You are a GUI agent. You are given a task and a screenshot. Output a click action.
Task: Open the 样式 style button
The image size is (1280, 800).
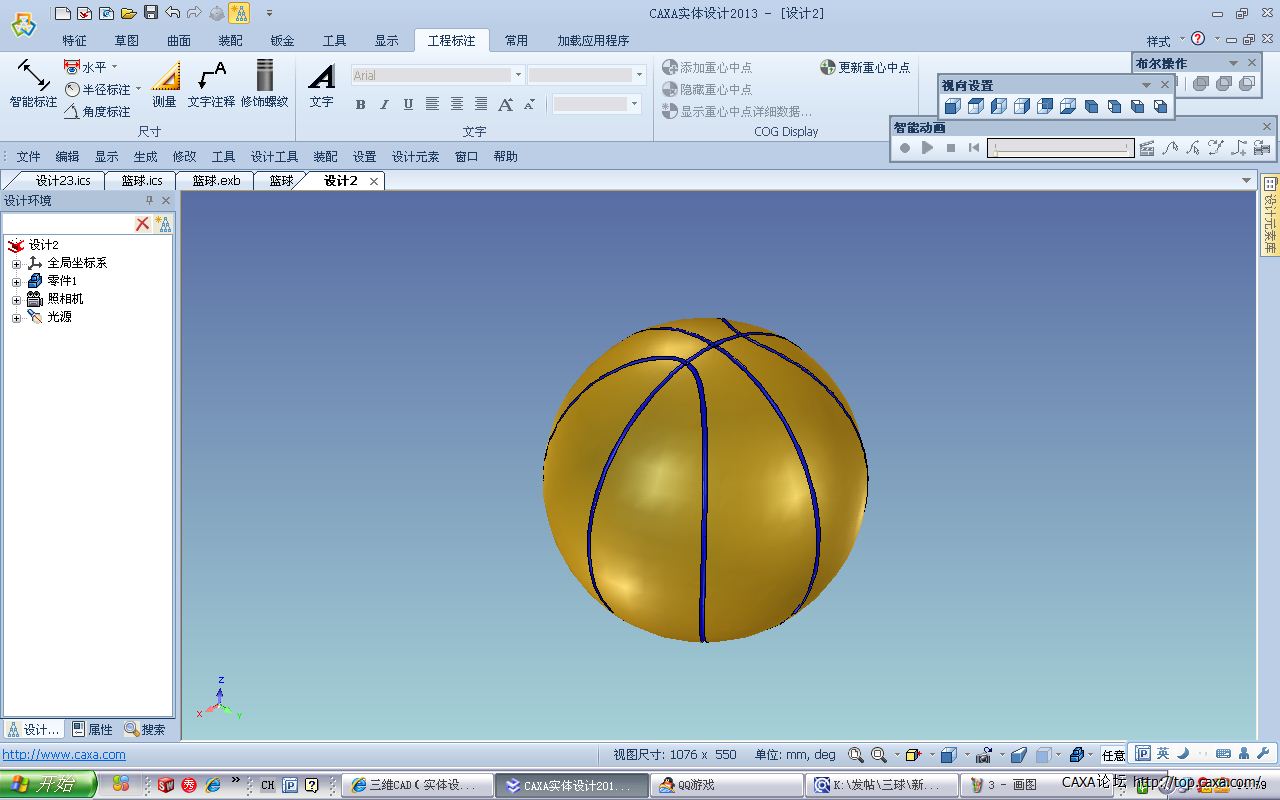(1158, 41)
